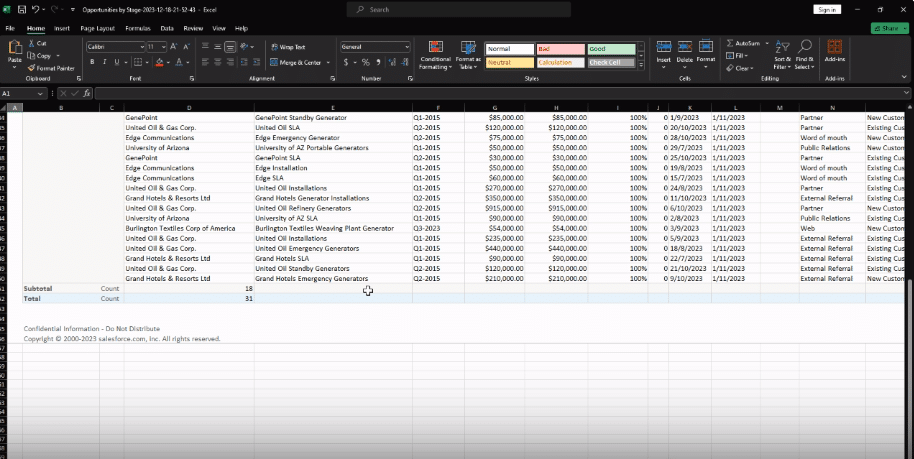Decrease font size with the smaller A

[x=187, y=47]
